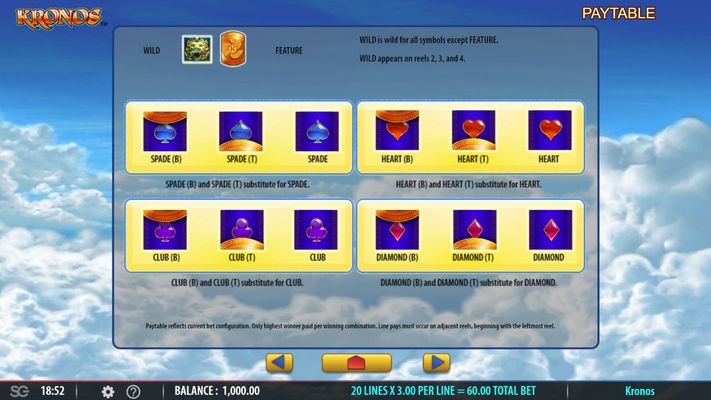Click the plain DIAMOND symbol
This screenshot has width=711, height=400.
[550, 229]
